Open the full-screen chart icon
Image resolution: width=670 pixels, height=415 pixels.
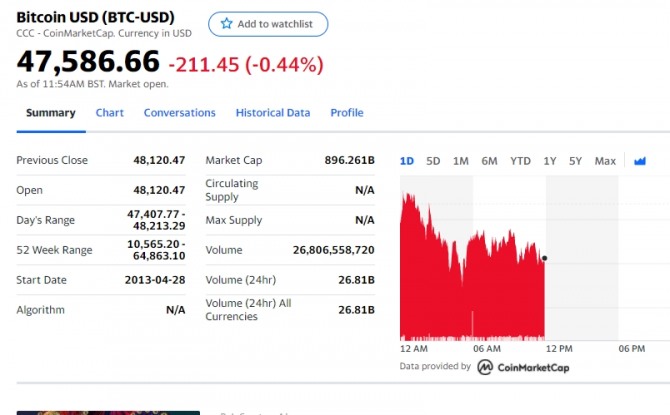[640, 161]
